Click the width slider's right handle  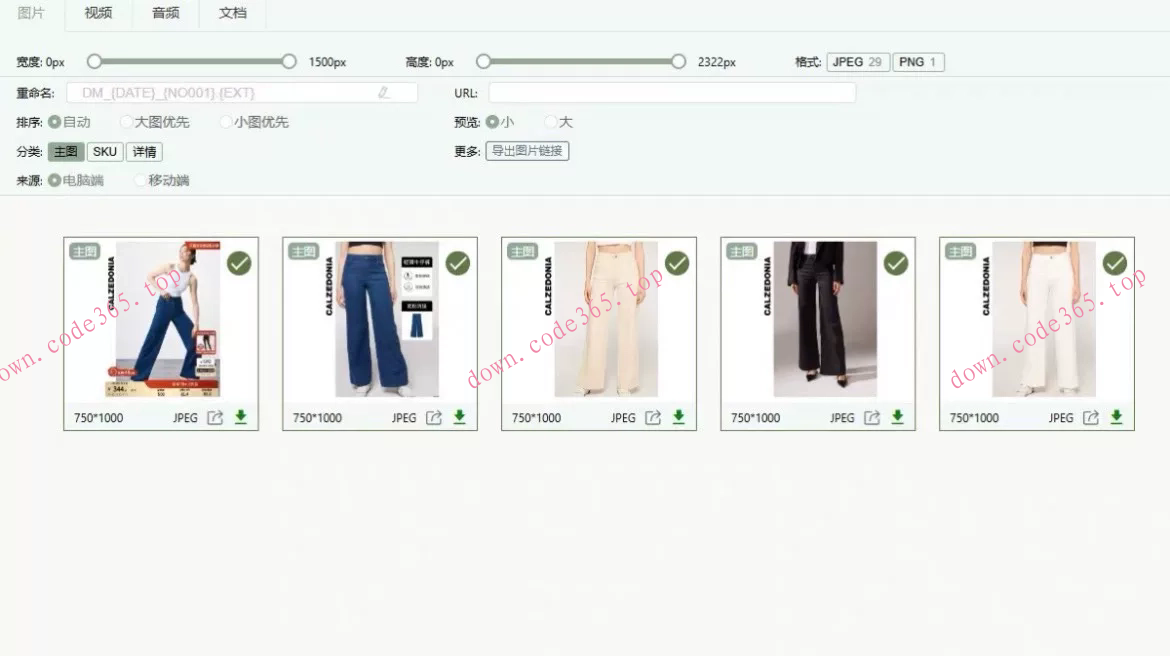pyautogui.click(x=289, y=62)
